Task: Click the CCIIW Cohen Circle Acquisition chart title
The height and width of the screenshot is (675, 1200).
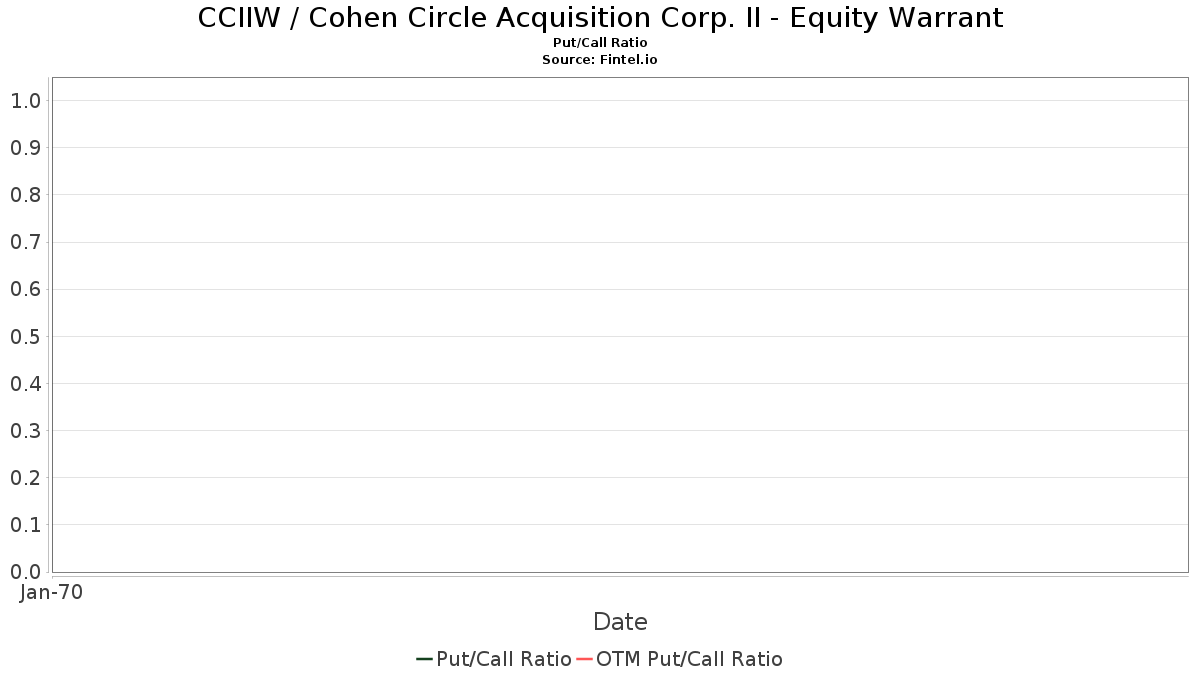Action: [x=600, y=18]
